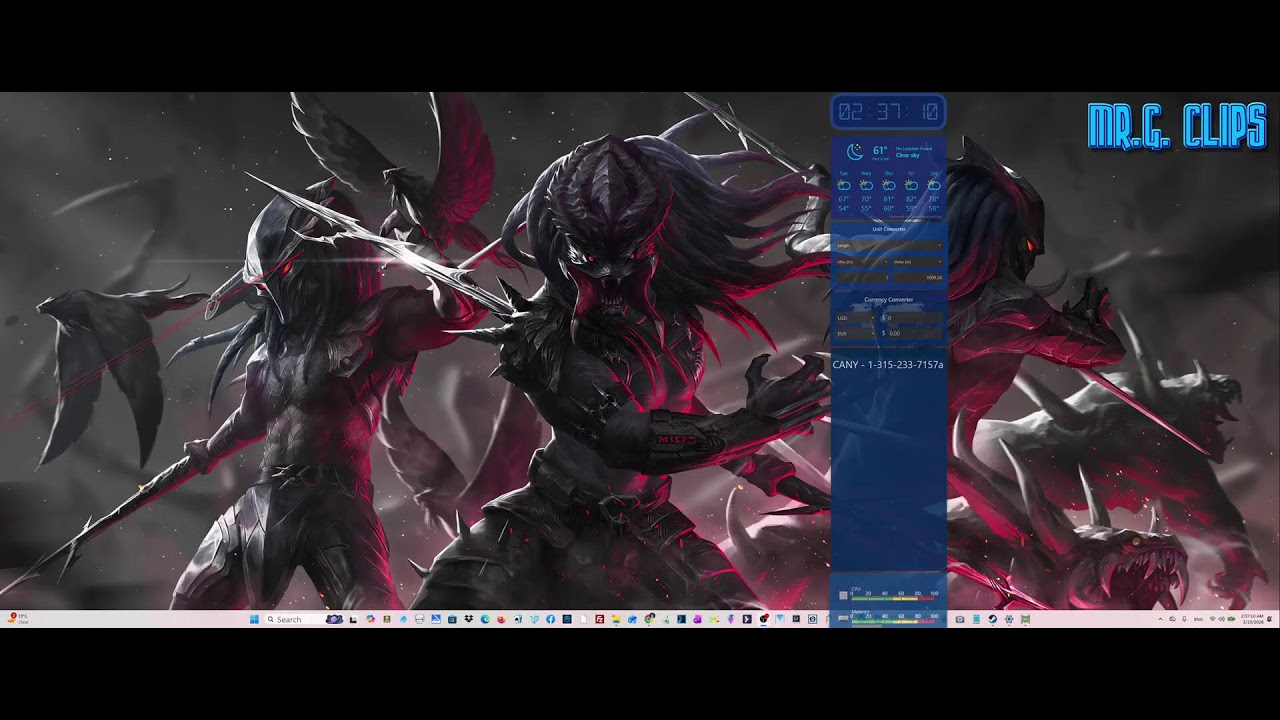The image size is (1280, 720).
Task: Click the EUR amount result field
Action: (x=914, y=332)
